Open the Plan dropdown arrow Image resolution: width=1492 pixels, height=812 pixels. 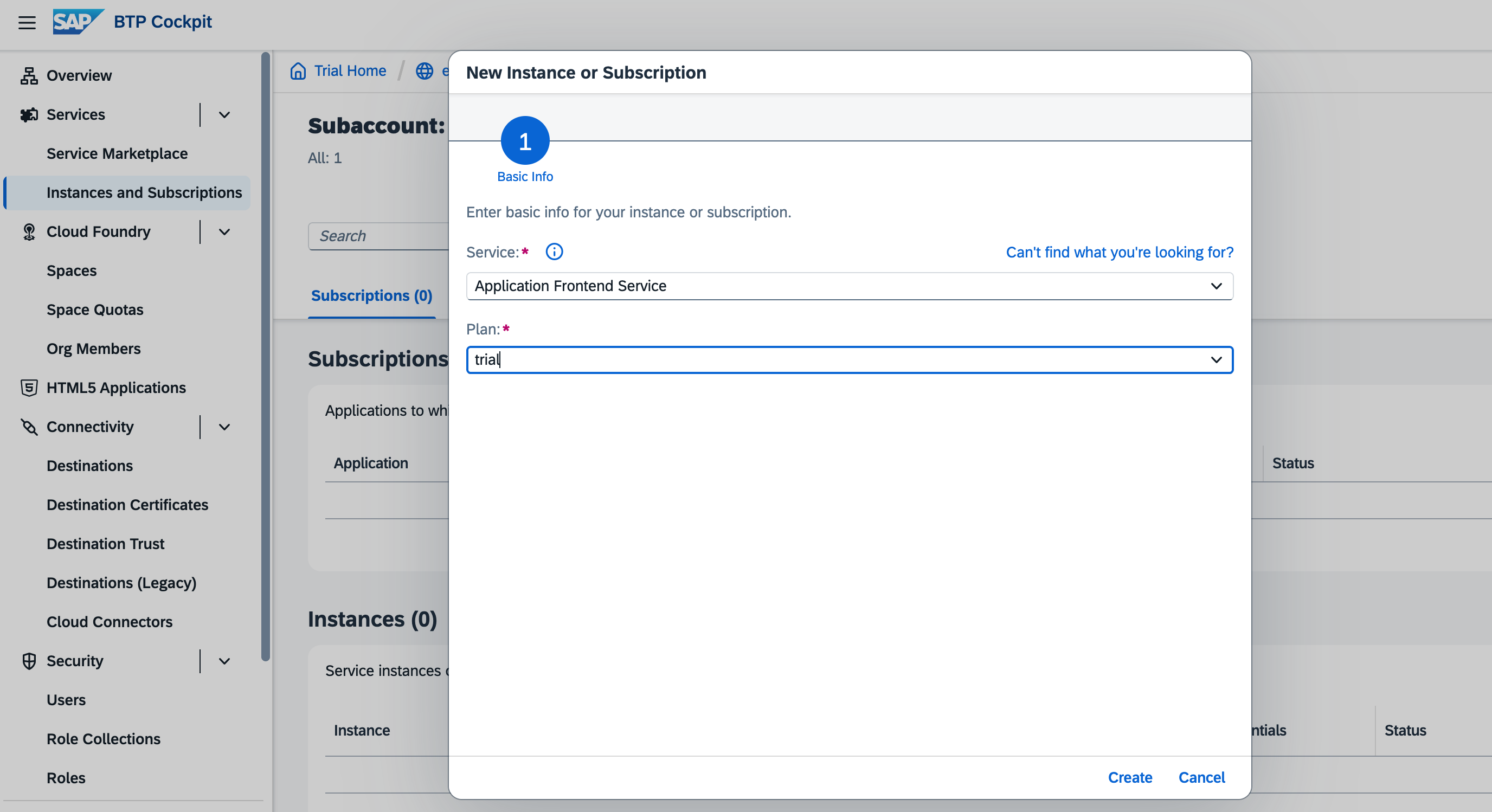point(1216,360)
